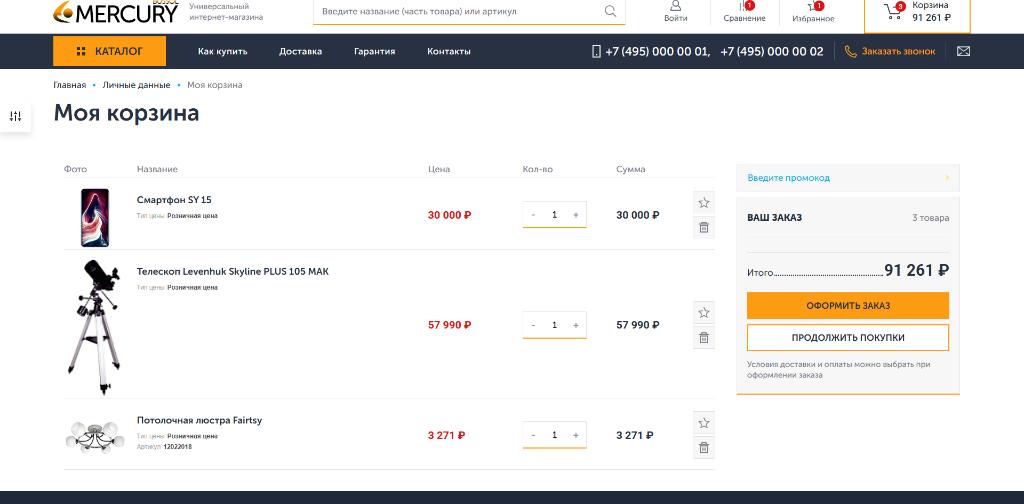Increase quantity of Смартфон SY 15
Screen dimensions: 1024x504
(575, 215)
